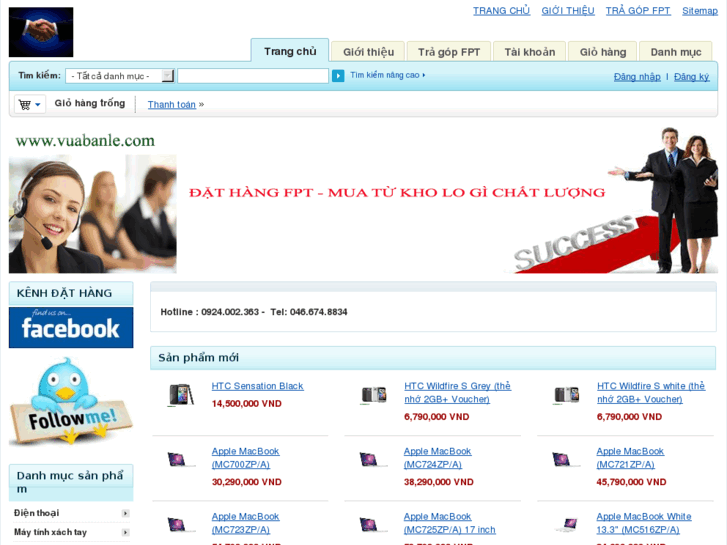The height and width of the screenshot is (545, 727).
Task: Click GIỚI THIỆU top header link
Action: tap(568, 11)
